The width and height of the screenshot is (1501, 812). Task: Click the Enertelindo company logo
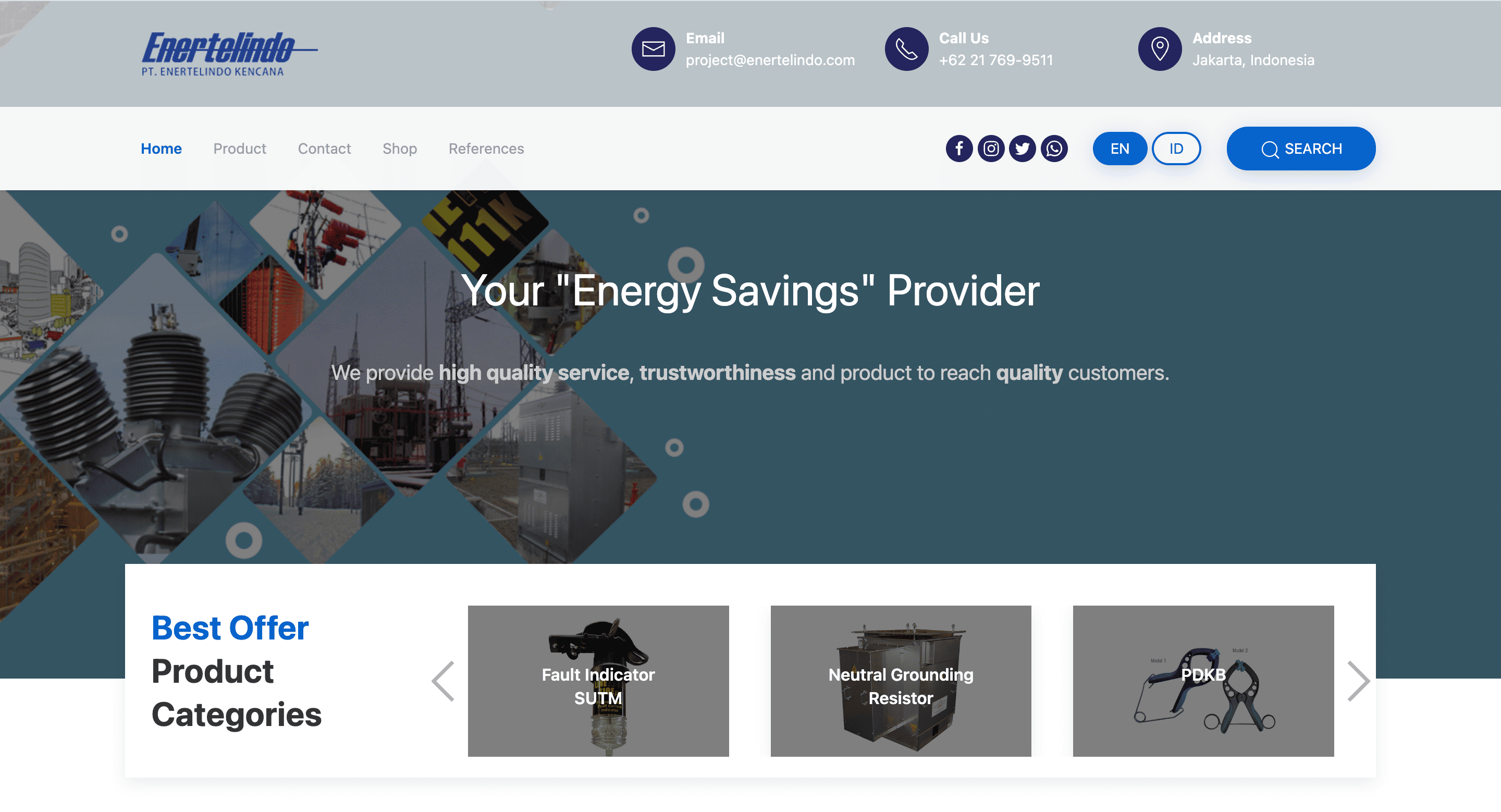[229, 54]
